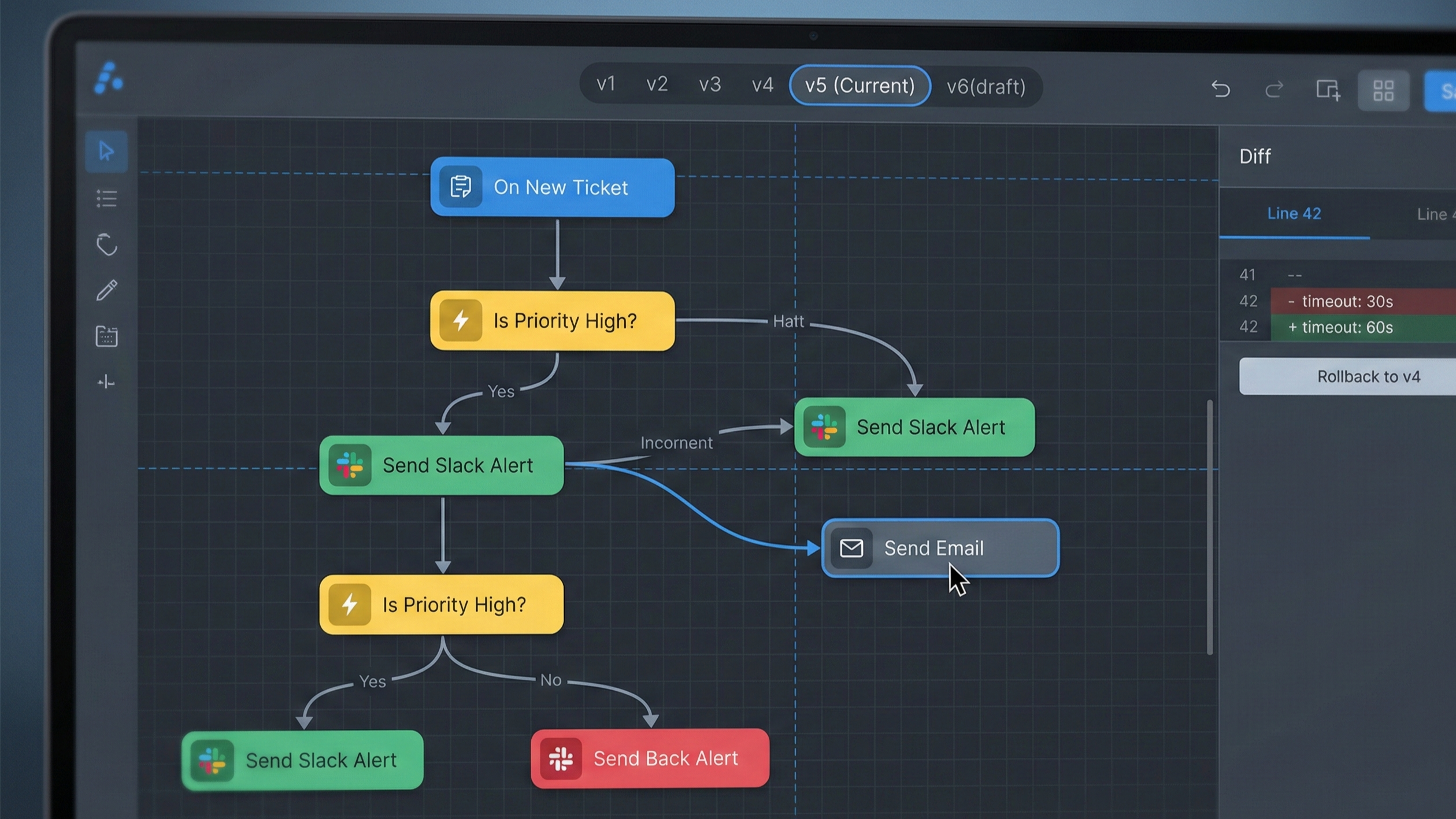The width and height of the screenshot is (1456, 819).
Task: Open the calendar schedule icon in sidebar
Action: click(106, 336)
